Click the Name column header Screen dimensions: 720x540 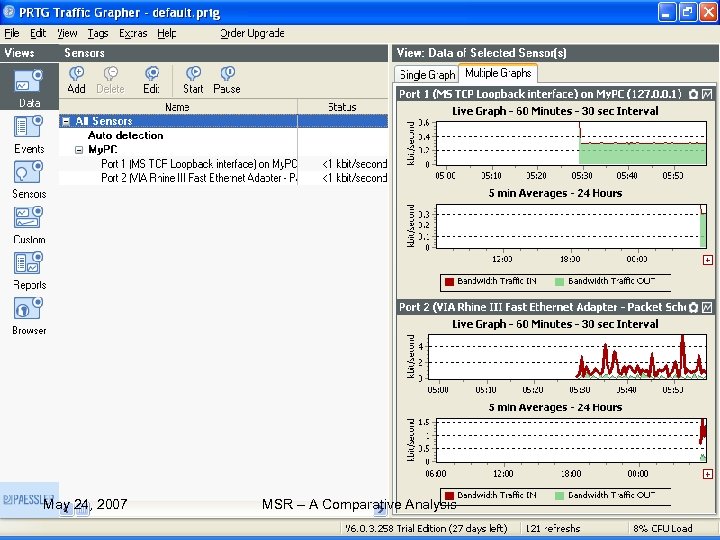(x=178, y=107)
